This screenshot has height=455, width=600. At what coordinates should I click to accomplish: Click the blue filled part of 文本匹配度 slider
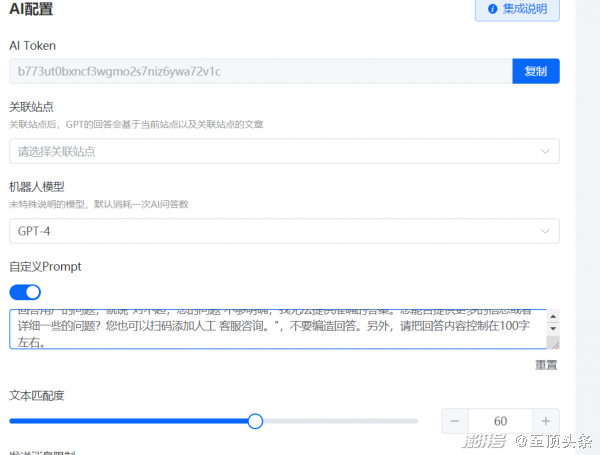130,421
